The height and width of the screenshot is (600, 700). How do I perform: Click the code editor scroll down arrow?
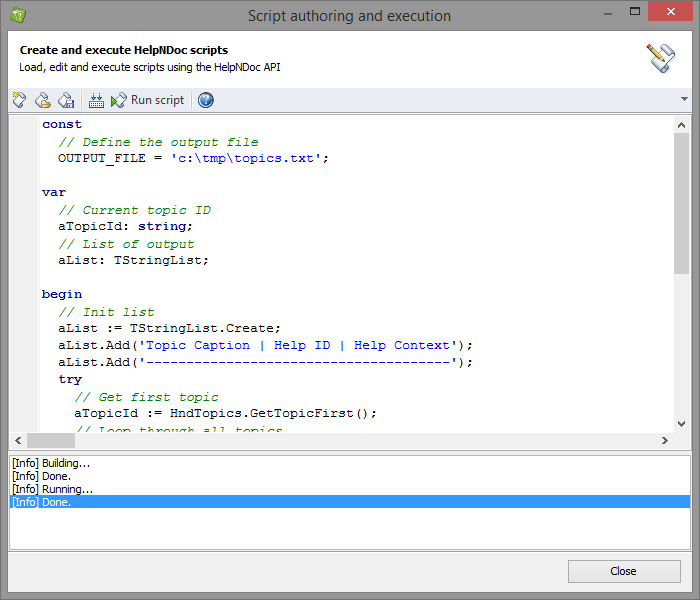(x=681, y=424)
